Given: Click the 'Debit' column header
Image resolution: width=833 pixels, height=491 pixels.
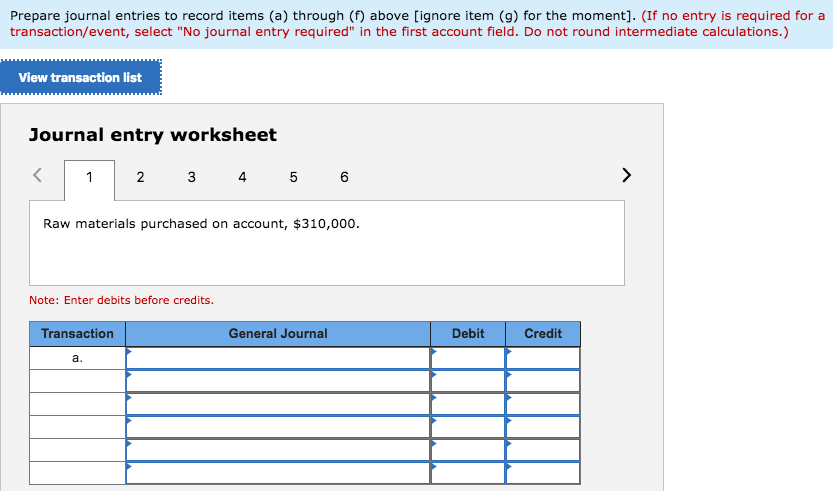Looking at the screenshot, I should [468, 334].
